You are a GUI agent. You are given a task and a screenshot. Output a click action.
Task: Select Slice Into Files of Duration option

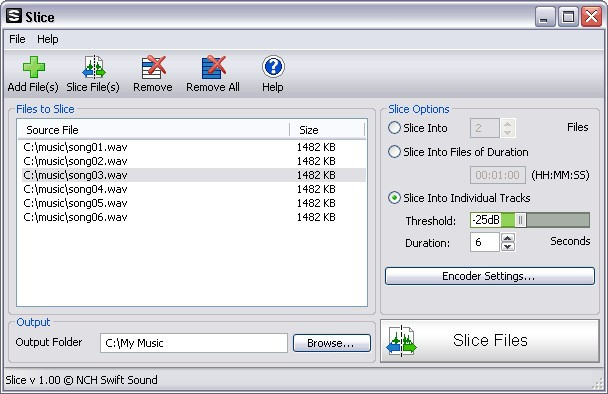pos(394,152)
